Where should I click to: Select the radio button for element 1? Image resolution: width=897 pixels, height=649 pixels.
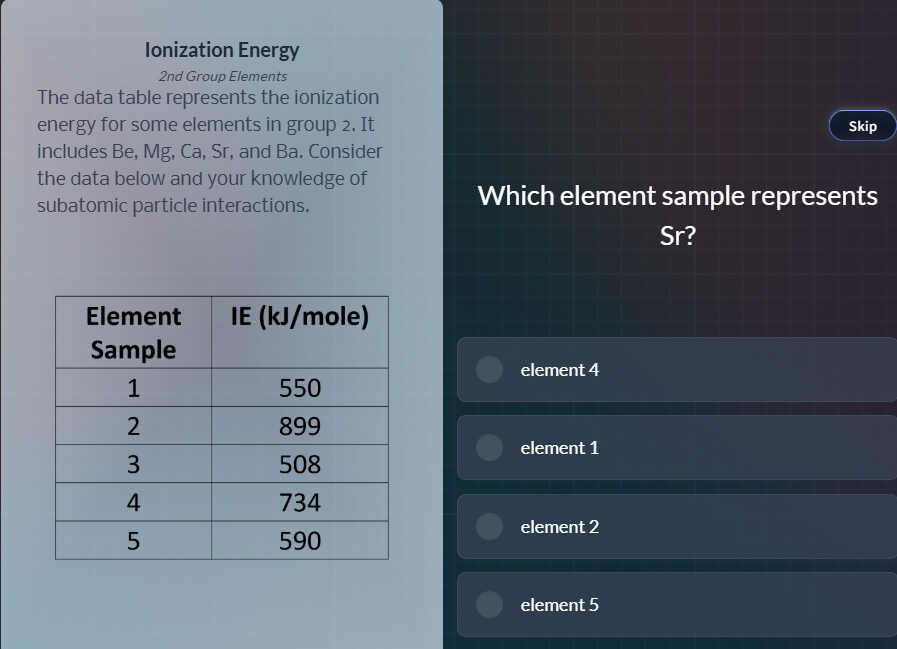[x=489, y=447]
